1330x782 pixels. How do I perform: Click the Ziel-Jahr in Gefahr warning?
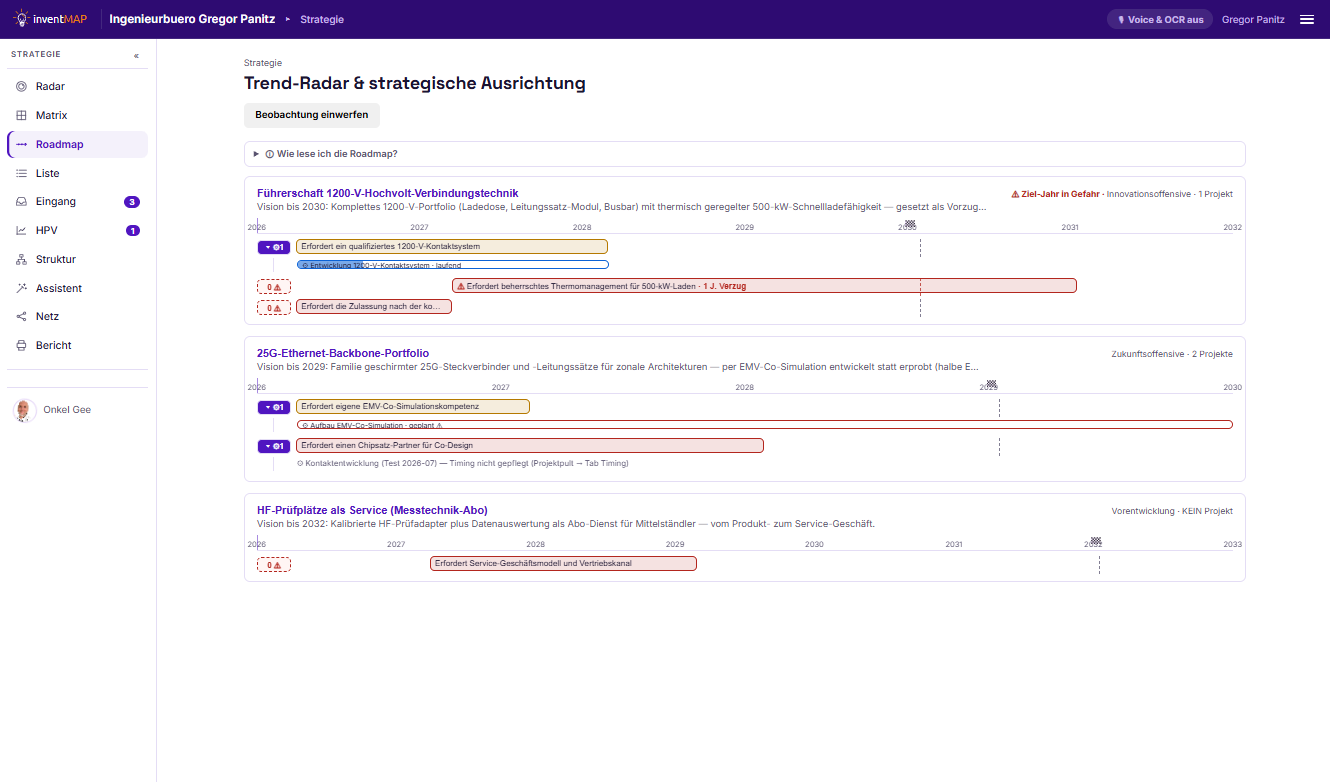[1055, 194]
